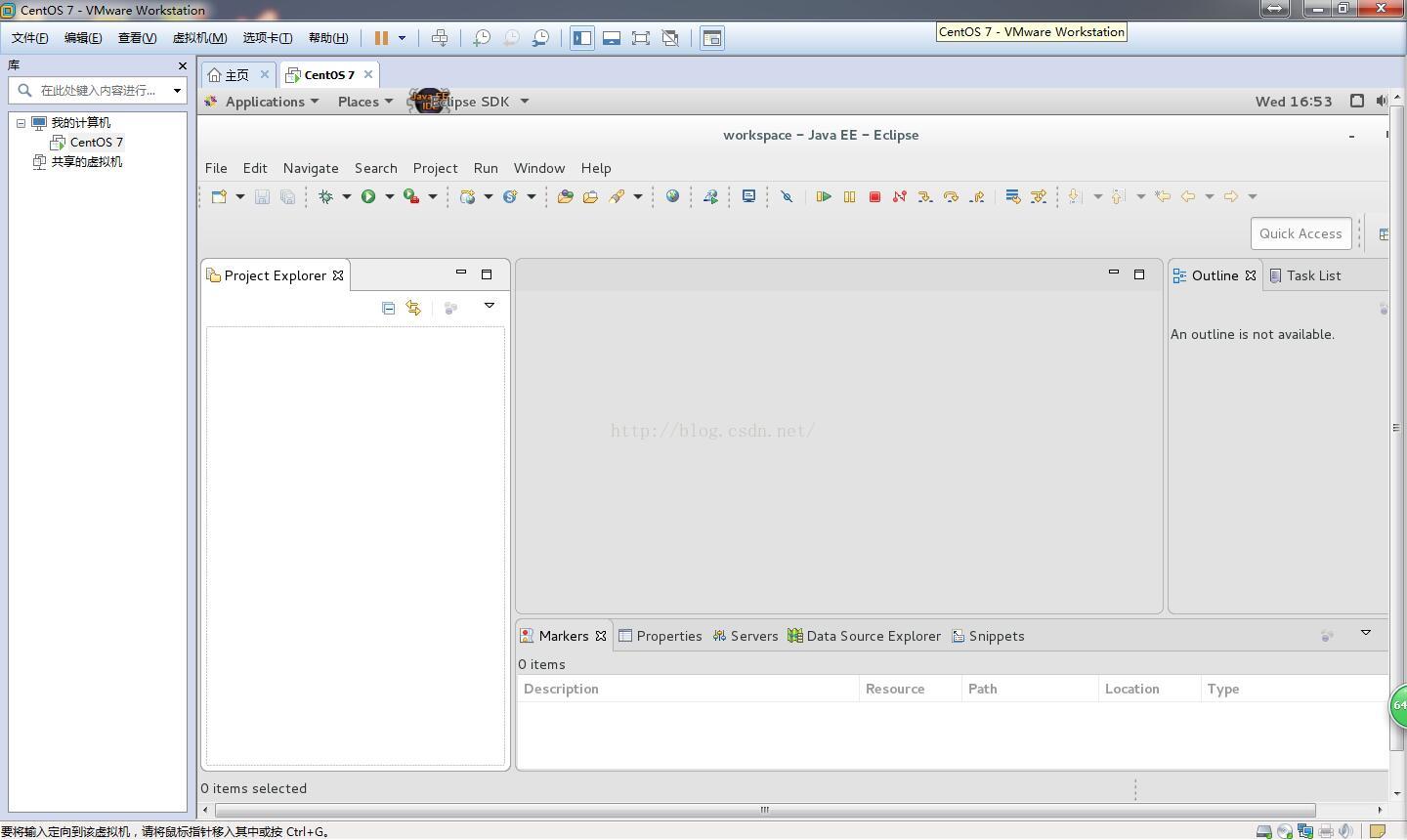Open the Debug dropdown arrow
The height and width of the screenshot is (840, 1407).
(346, 196)
